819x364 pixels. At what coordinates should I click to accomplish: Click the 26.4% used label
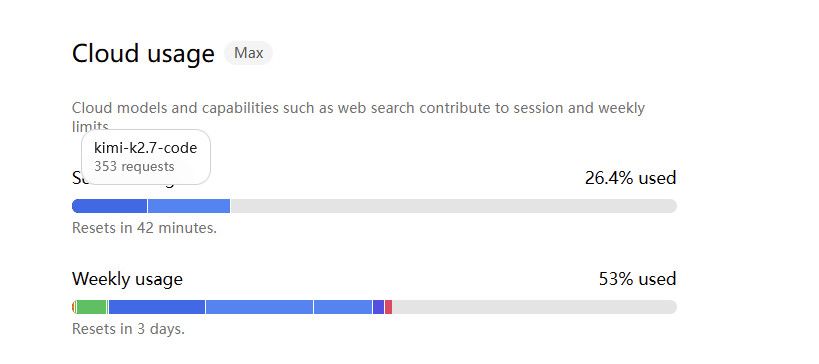[x=630, y=178]
